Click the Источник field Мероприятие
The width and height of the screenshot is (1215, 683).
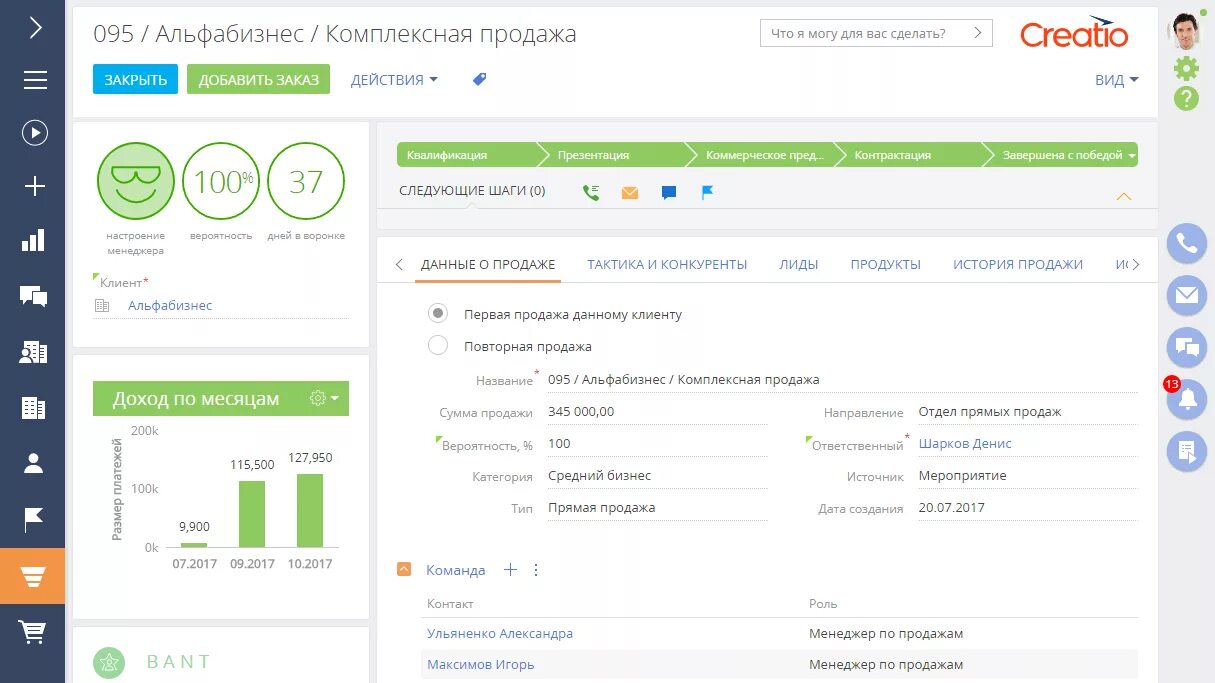coord(1027,476)
